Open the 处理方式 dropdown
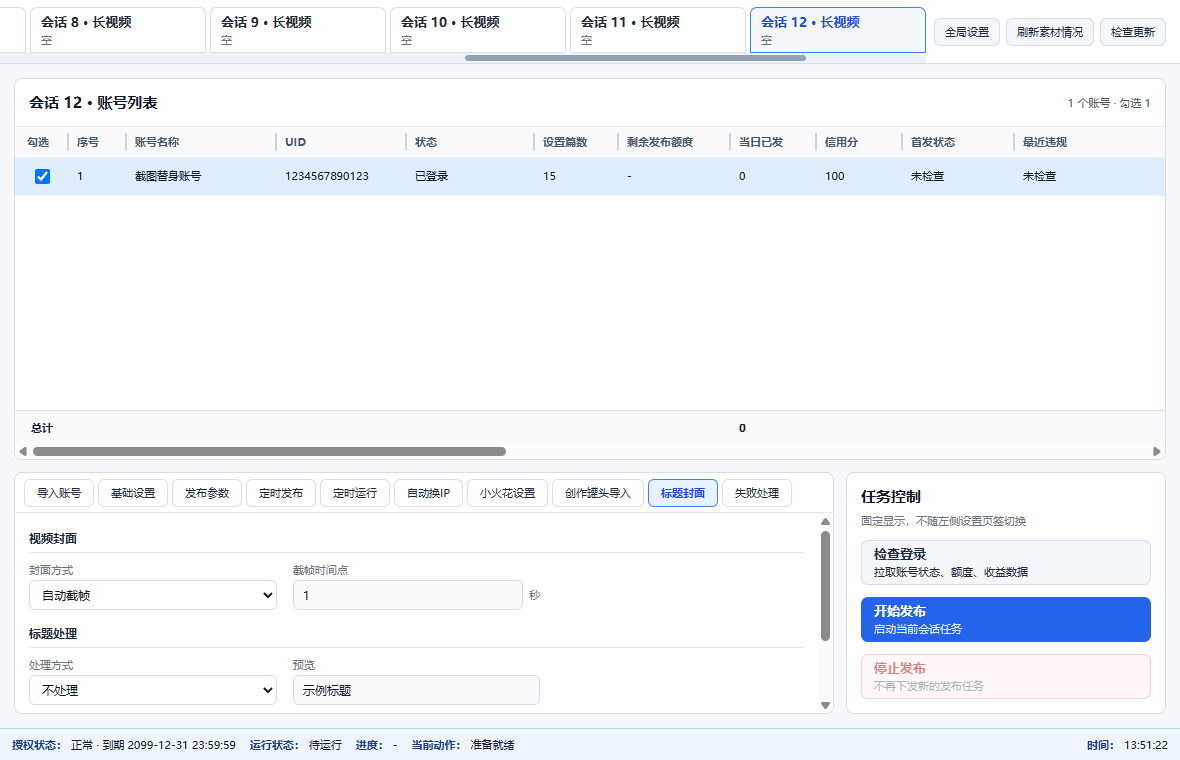The height and width of the screenshot is (760, 1180). click(153, 690)
